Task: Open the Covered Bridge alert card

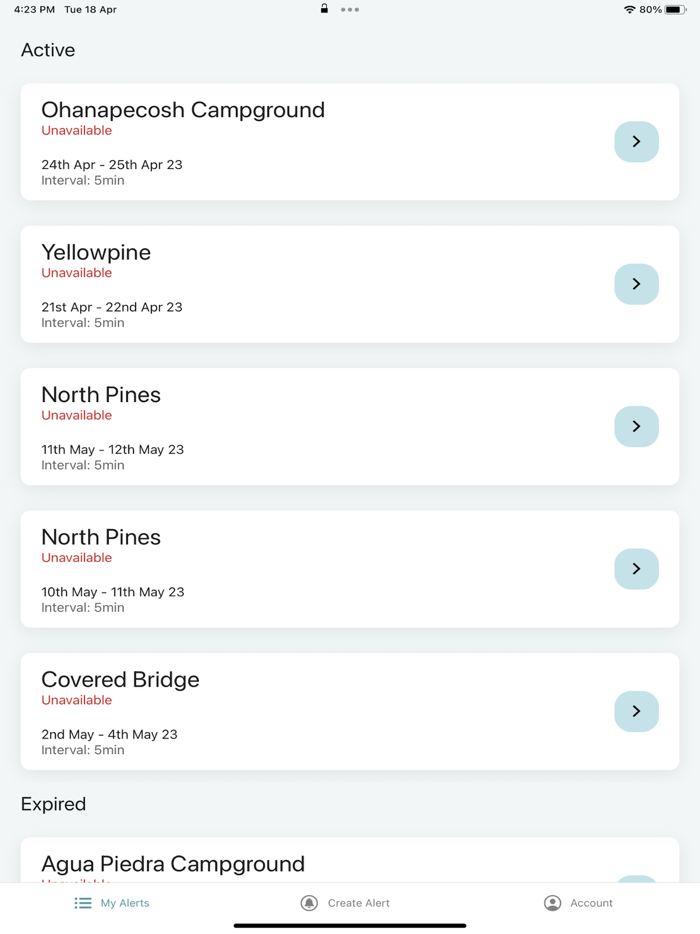Action: 300,712
